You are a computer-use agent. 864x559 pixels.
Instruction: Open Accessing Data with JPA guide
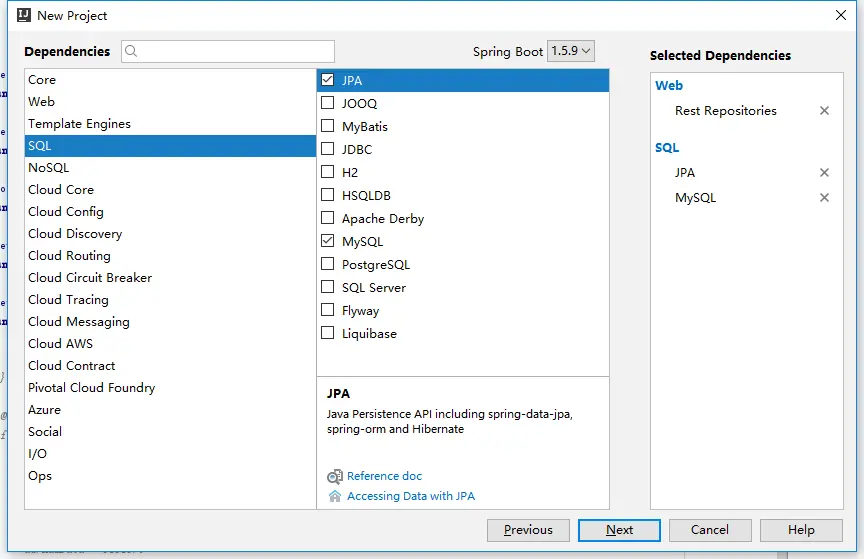tap(411, 496)
